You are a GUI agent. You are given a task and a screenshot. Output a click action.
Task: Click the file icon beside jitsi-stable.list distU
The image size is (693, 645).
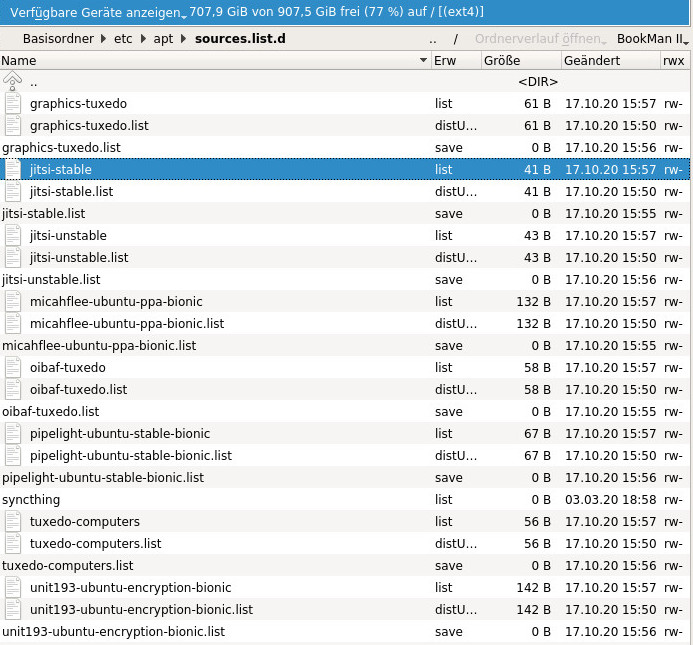pos(13,191)
